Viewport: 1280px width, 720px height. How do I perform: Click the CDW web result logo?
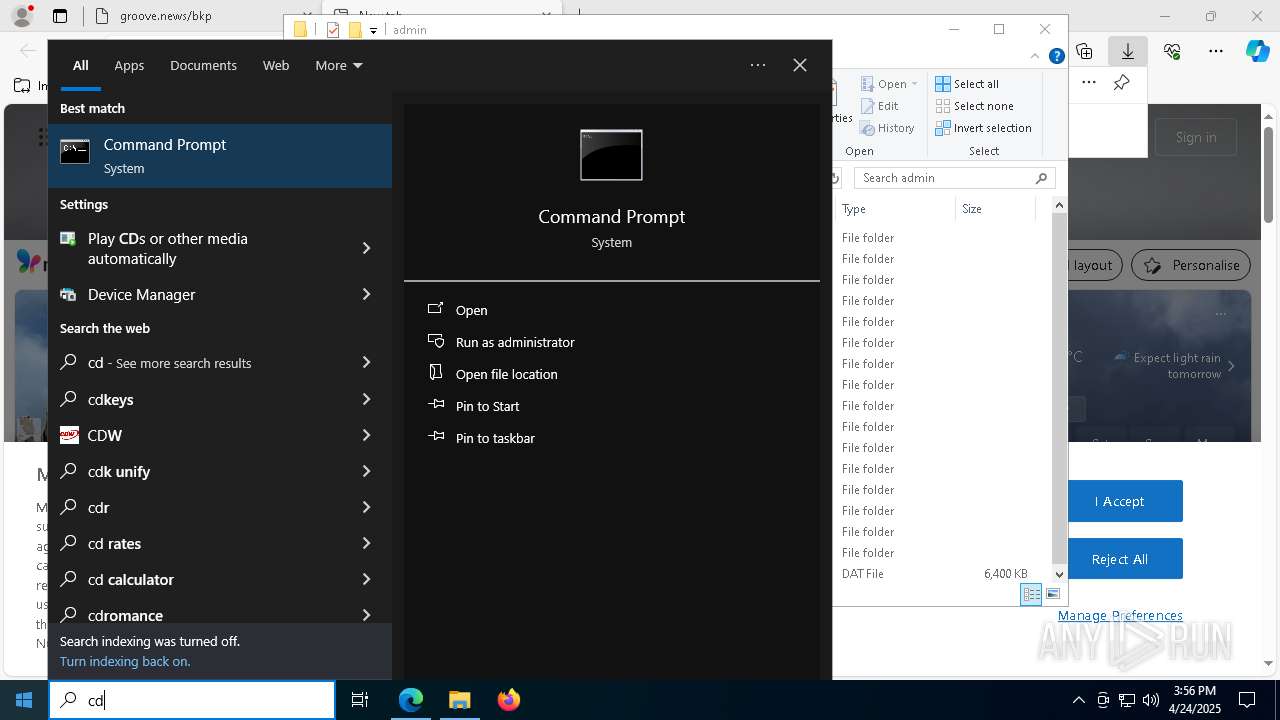(69, 435)
